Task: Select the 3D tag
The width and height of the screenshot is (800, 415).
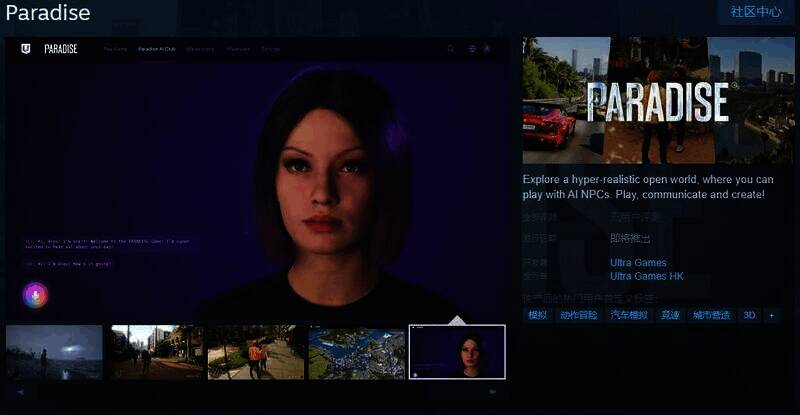Action: (749, 315)
